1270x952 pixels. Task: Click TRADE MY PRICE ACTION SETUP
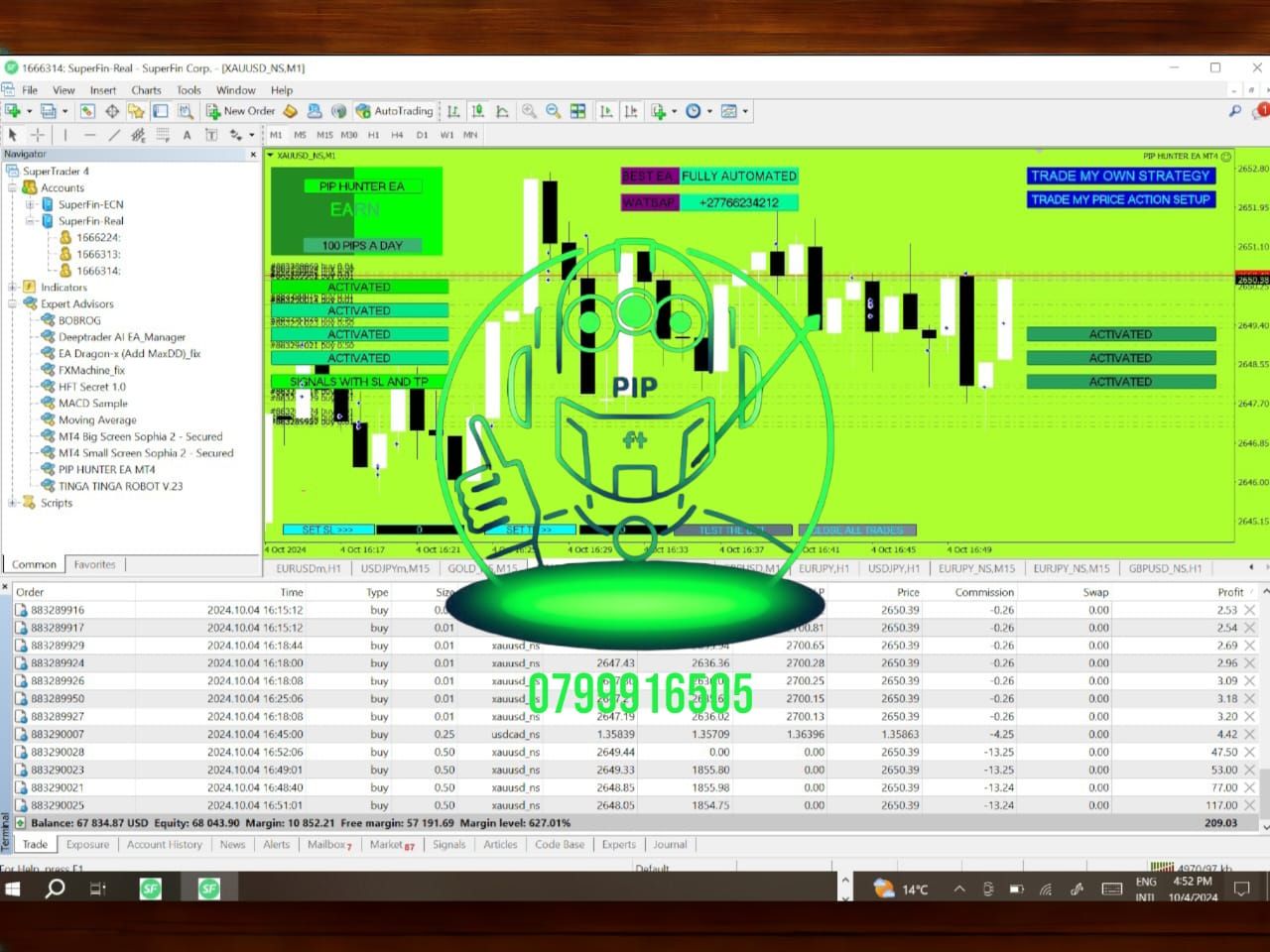[1120, 199]
